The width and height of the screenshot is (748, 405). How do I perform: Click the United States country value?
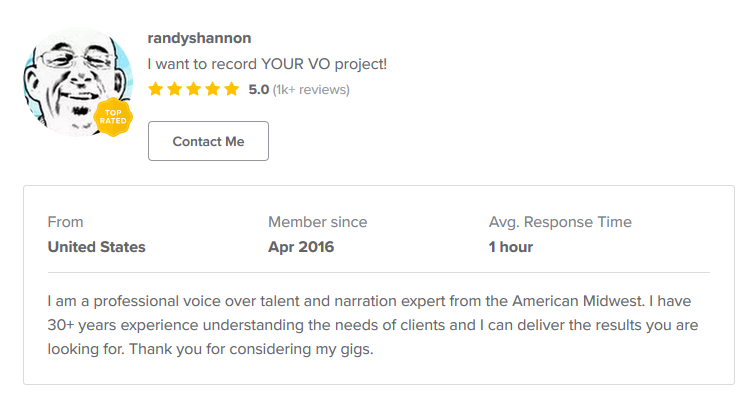coord(96,247)
